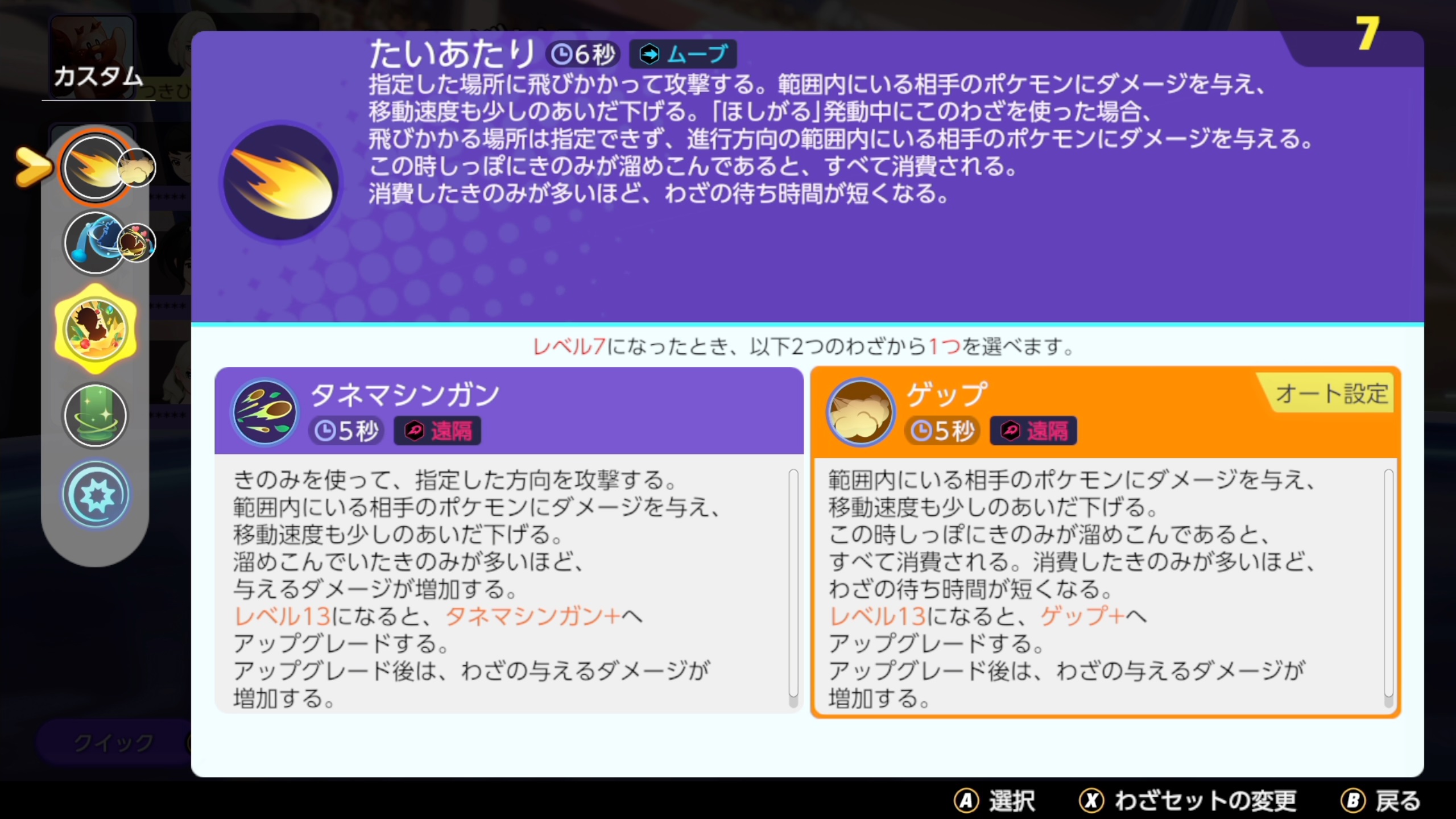Click the タネマシンガン seed icon
This screenshot has height=819, width=1456.
click(x=264, y=412)
